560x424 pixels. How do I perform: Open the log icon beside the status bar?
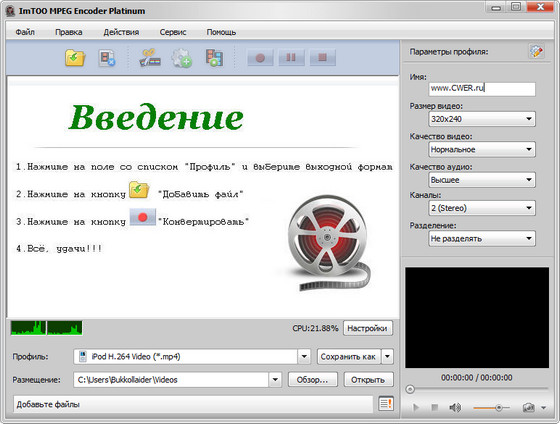point(386,404)
